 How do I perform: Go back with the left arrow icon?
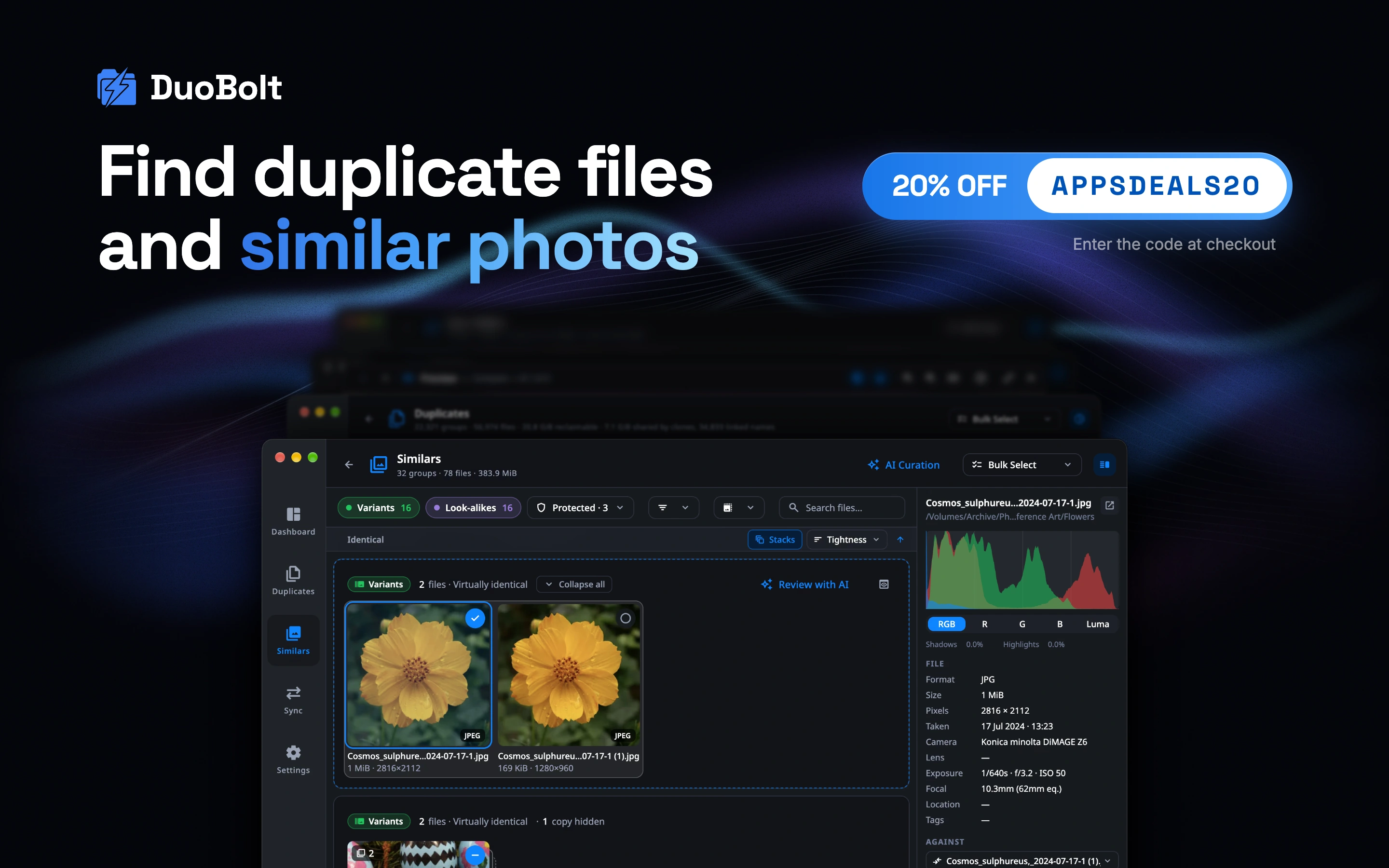348,464
